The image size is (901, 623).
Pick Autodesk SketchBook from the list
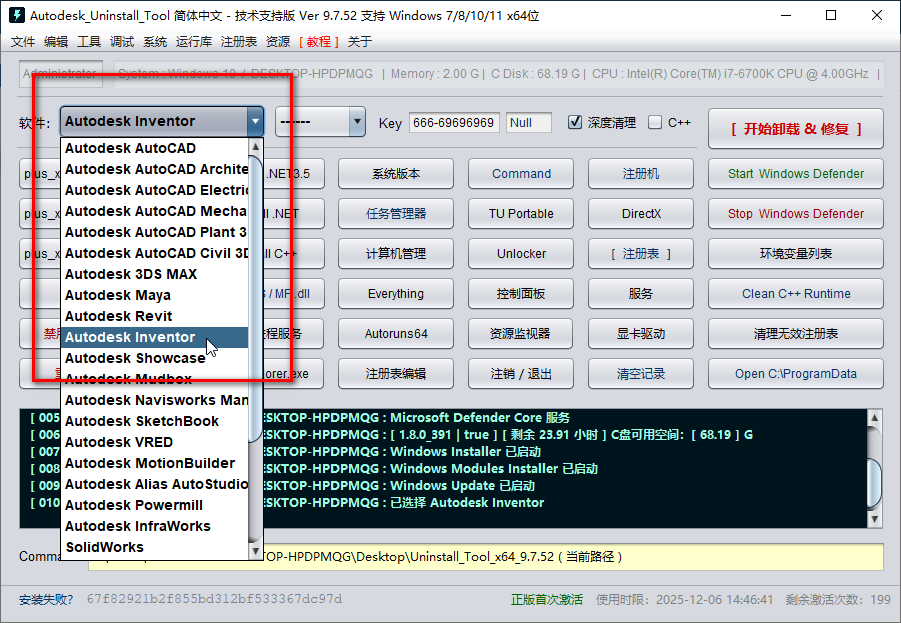(x=155, y=421)
